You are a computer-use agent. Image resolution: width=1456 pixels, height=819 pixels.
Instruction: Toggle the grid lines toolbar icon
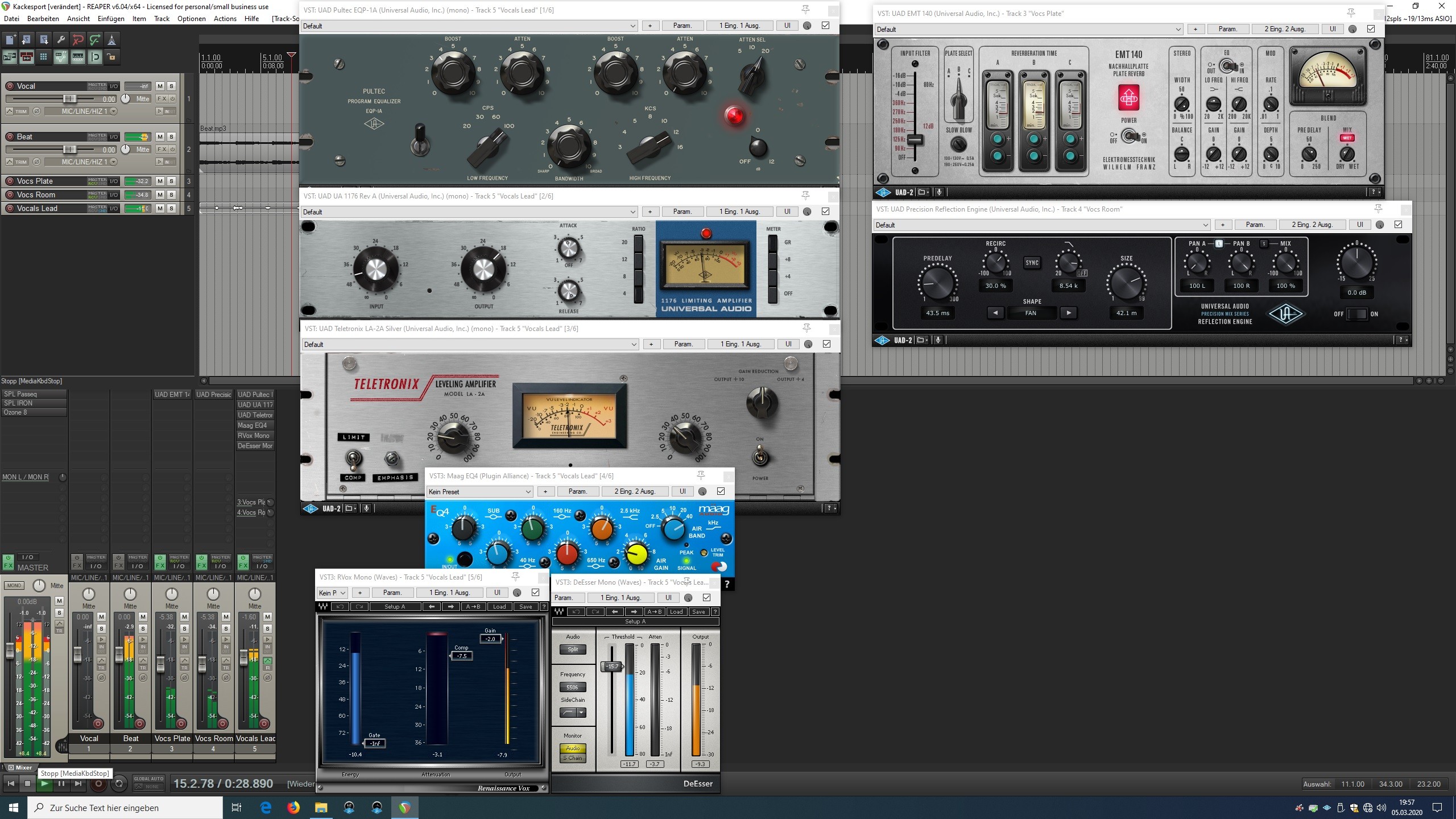[x=43, y=57]
